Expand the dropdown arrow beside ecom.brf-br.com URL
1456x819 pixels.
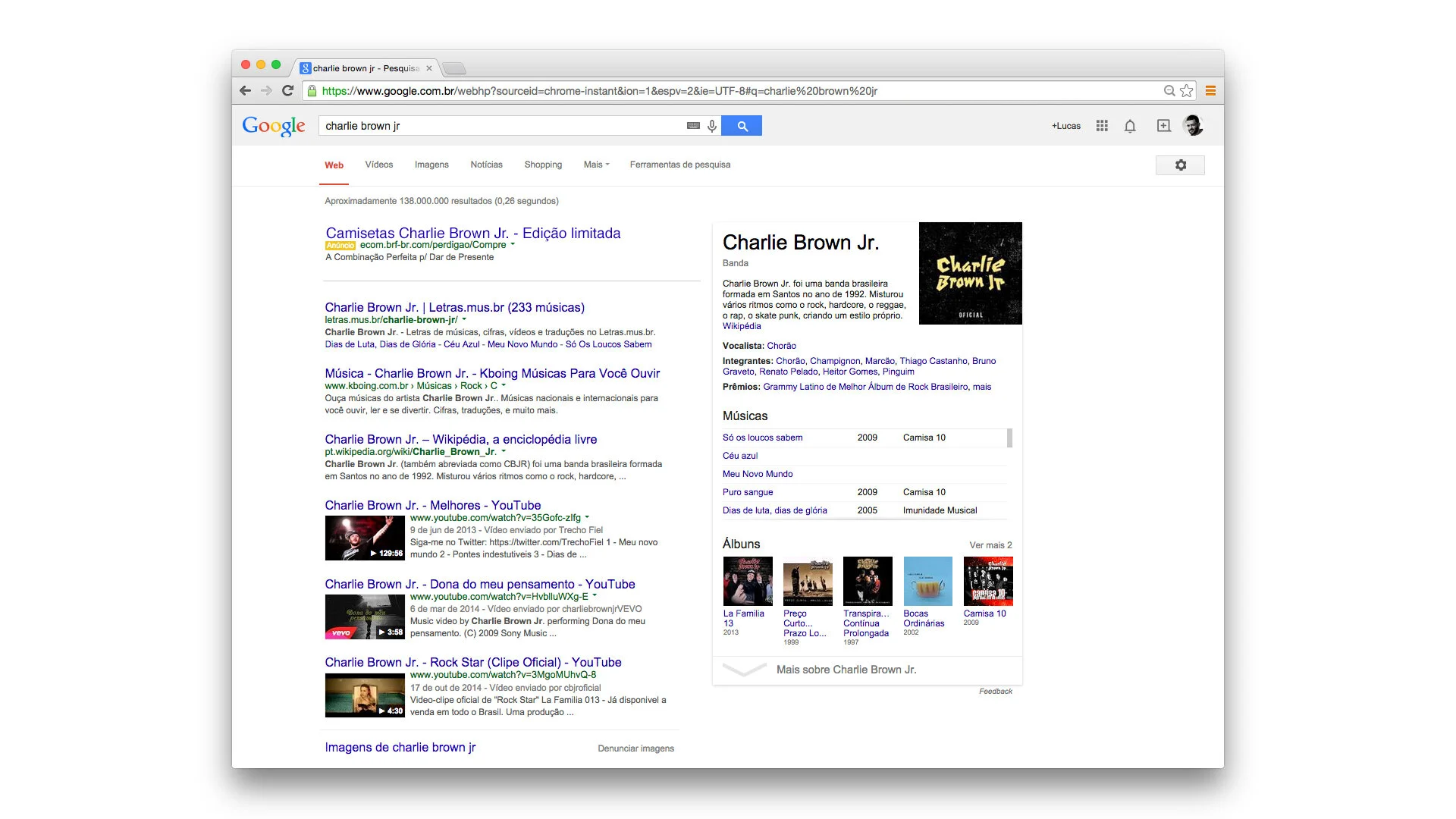tap(513, 244)
